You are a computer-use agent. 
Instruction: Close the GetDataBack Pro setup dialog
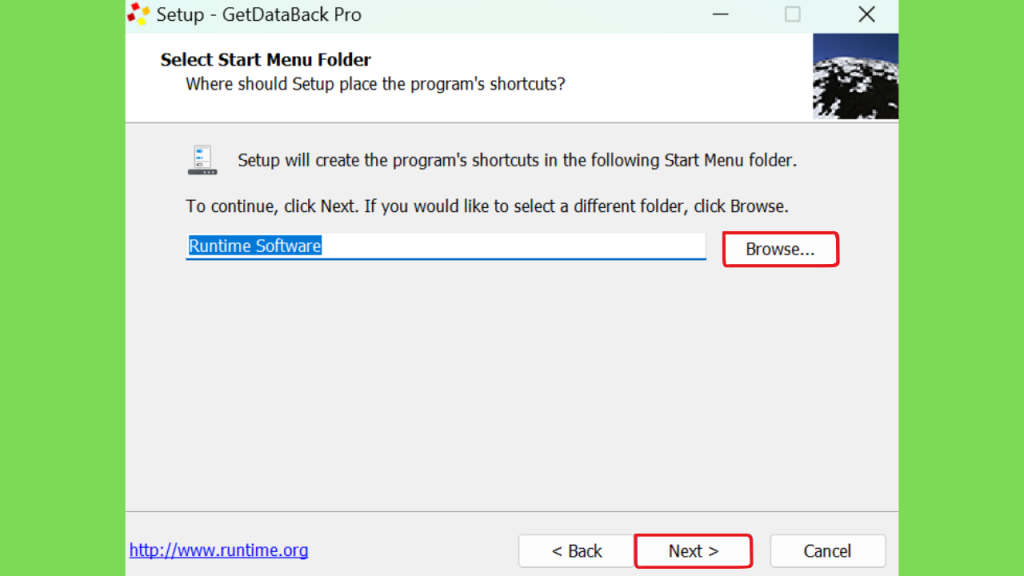867,14
